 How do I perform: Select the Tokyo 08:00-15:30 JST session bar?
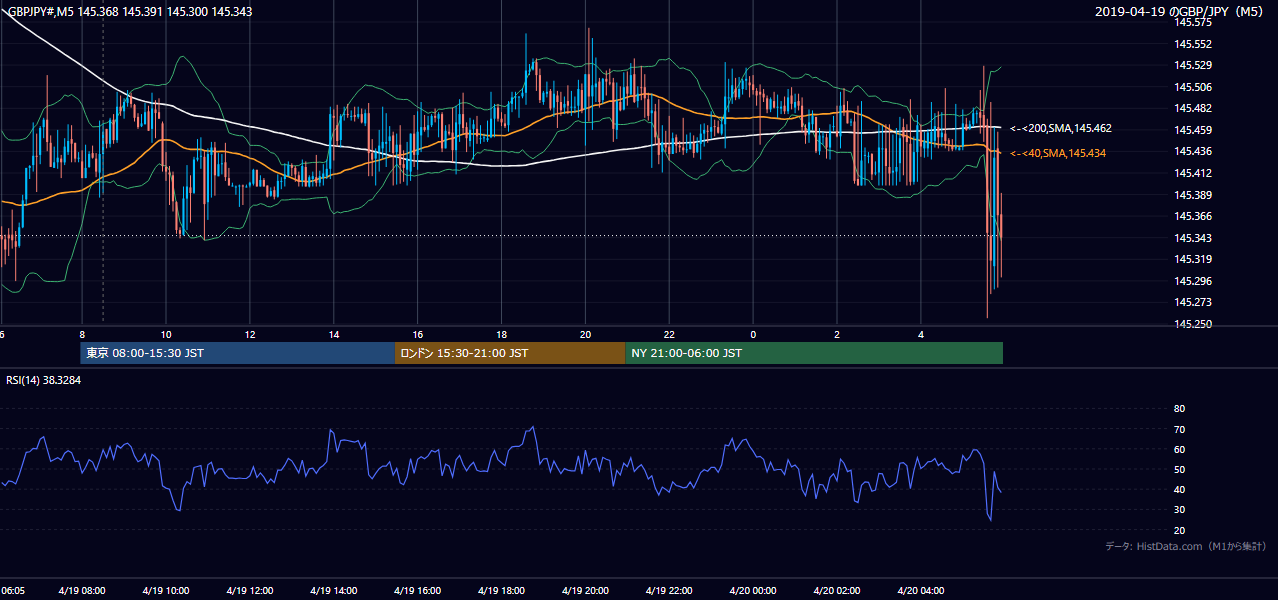click(238, 353)
